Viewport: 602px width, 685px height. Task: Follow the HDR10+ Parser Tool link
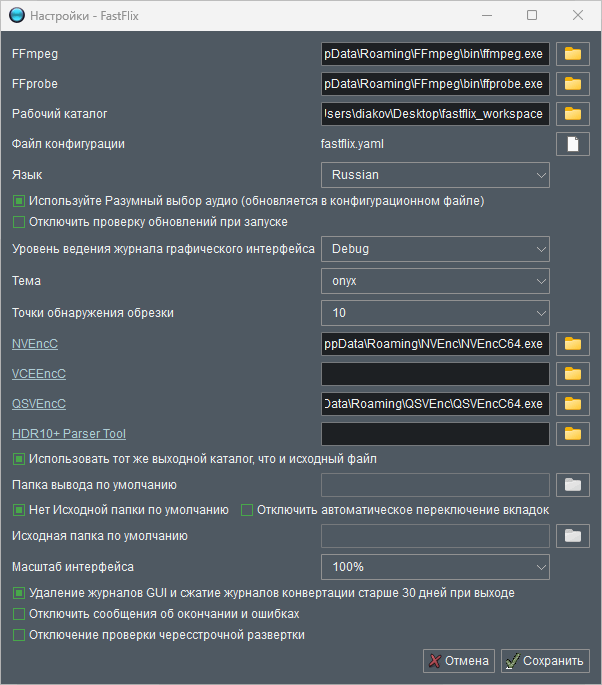69,434
